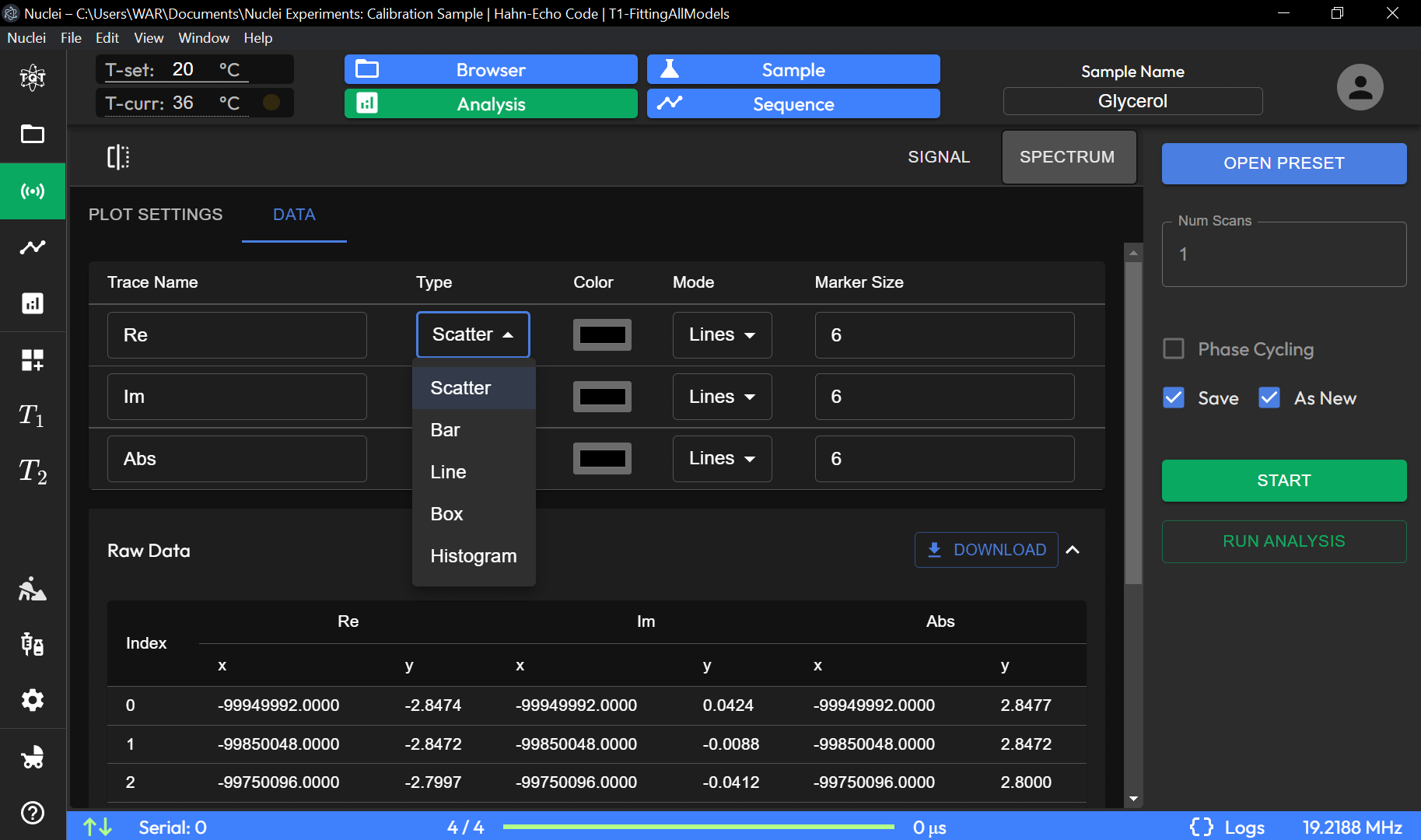
Task: Open the settings gear sidebar icon
Action: pos(33,700)
